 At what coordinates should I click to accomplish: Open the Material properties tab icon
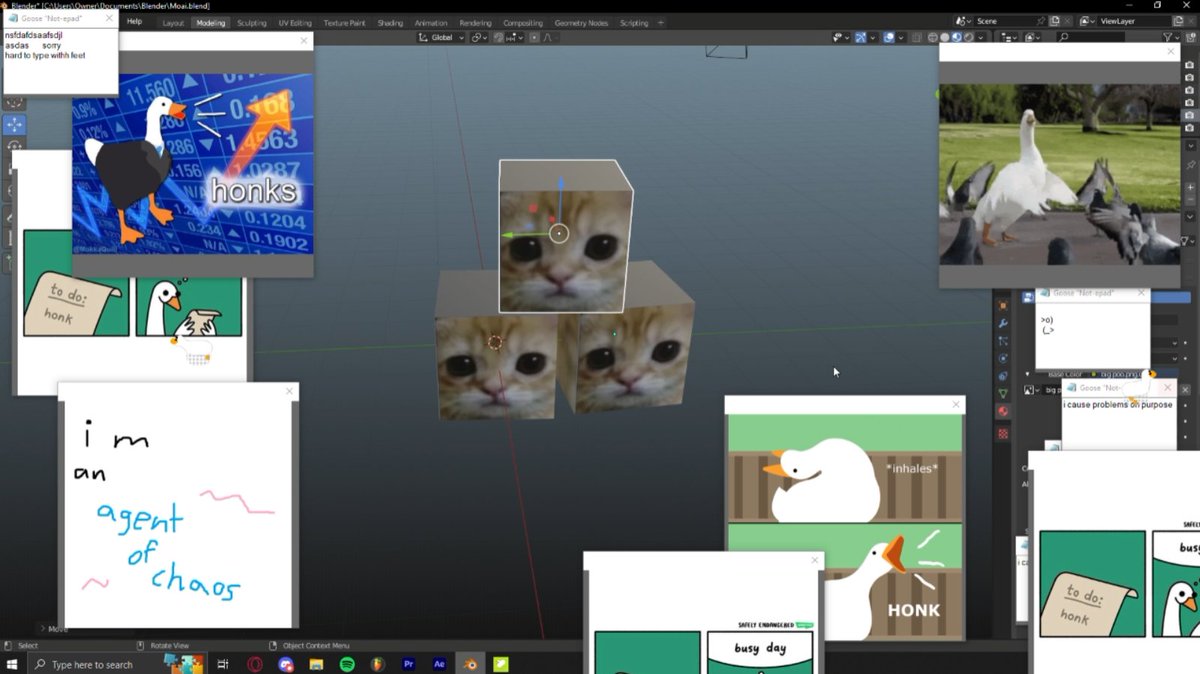click(x=1003, y=411)
